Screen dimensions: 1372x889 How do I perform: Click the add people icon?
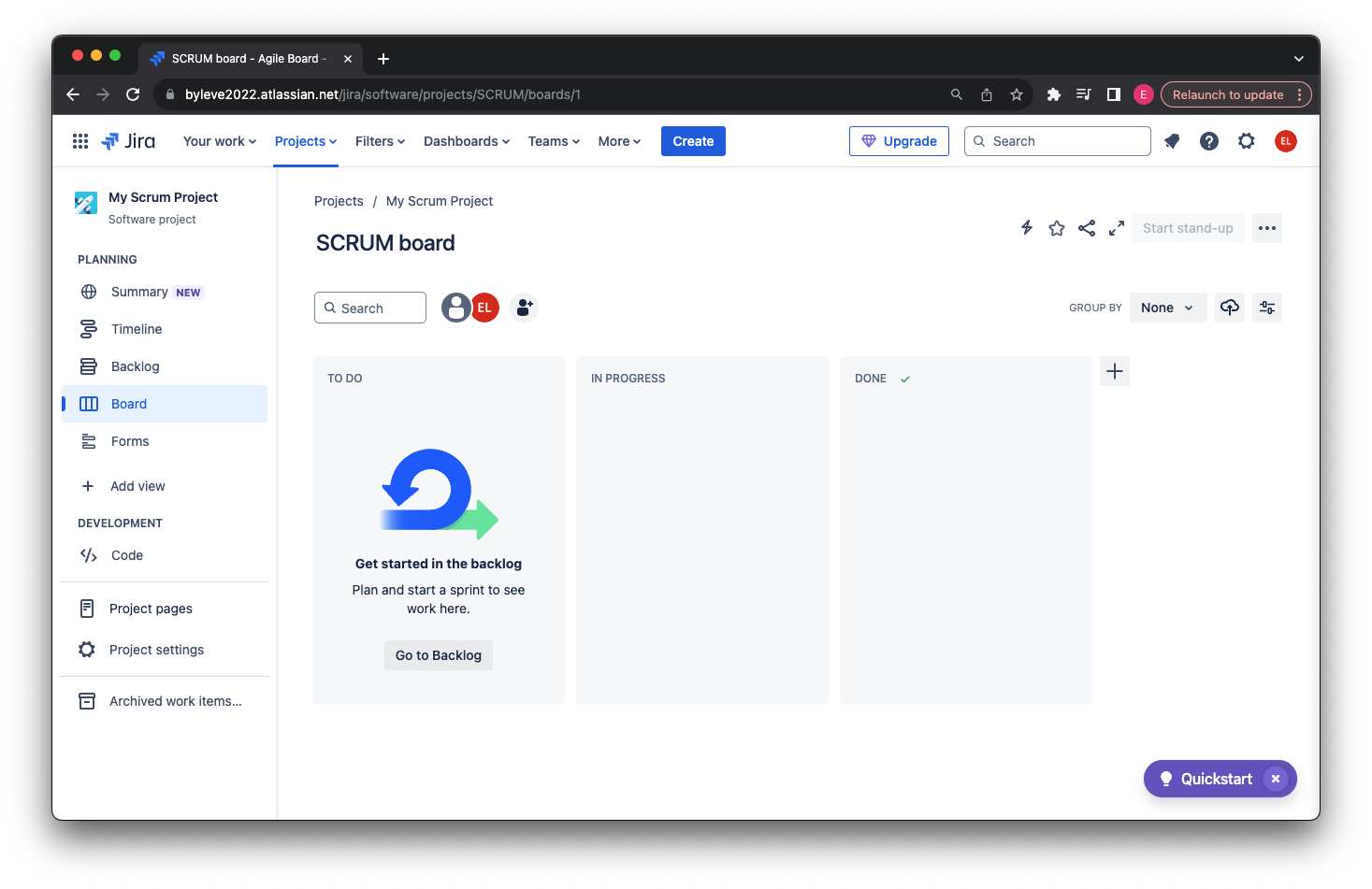(524, 308)
